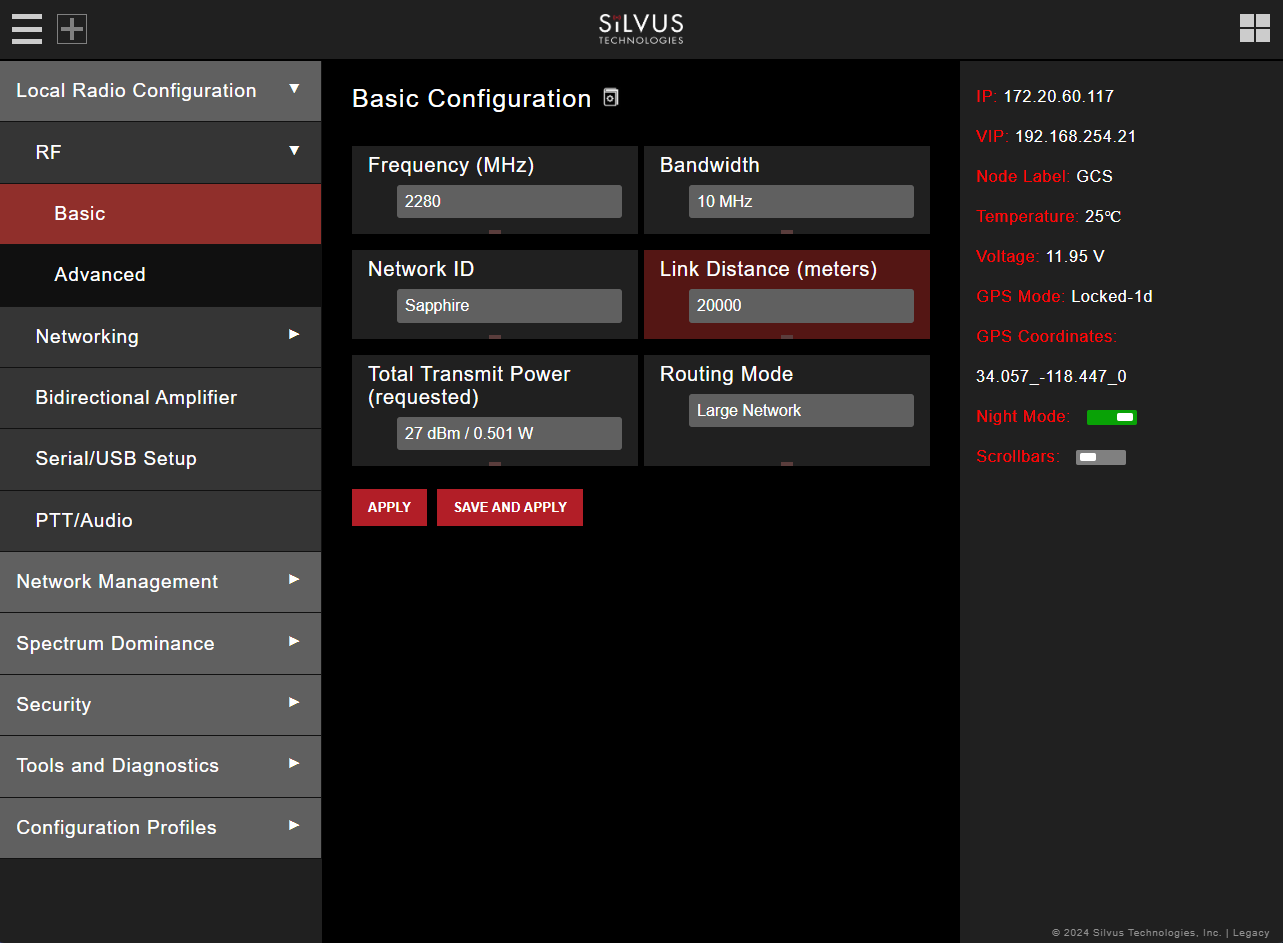The width and height of the screenshot is (1283, 943).
Task: Click the SAVE AND APPLY button
Action: point(509,507)
